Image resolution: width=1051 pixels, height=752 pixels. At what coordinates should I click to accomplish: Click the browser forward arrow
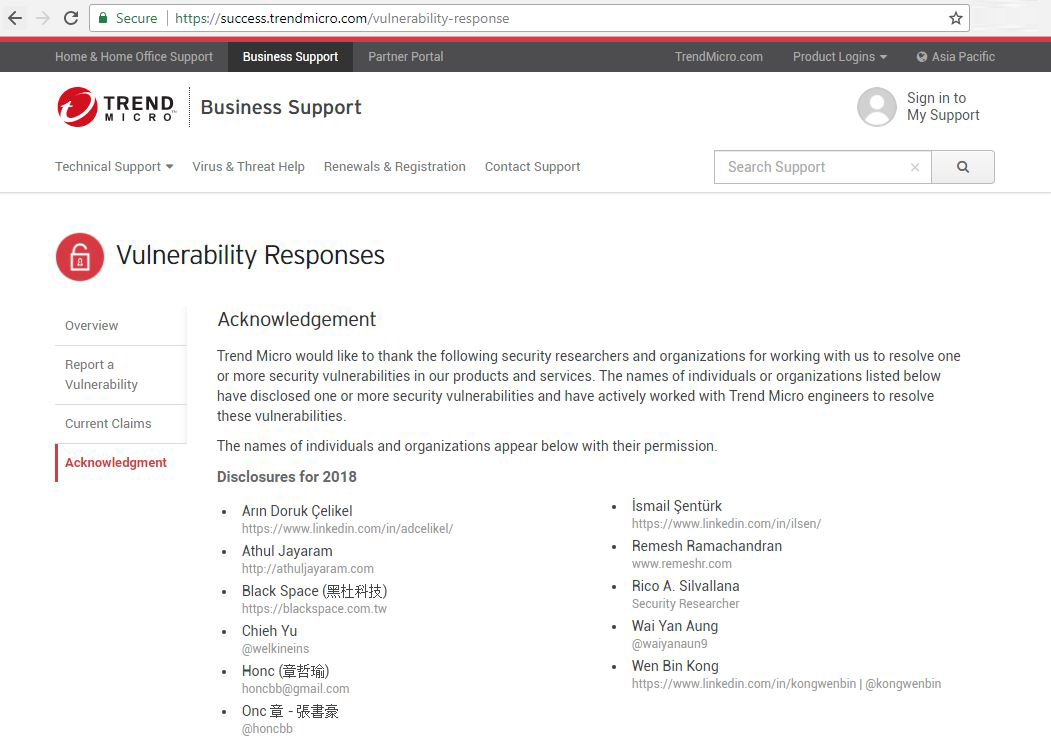43,18
